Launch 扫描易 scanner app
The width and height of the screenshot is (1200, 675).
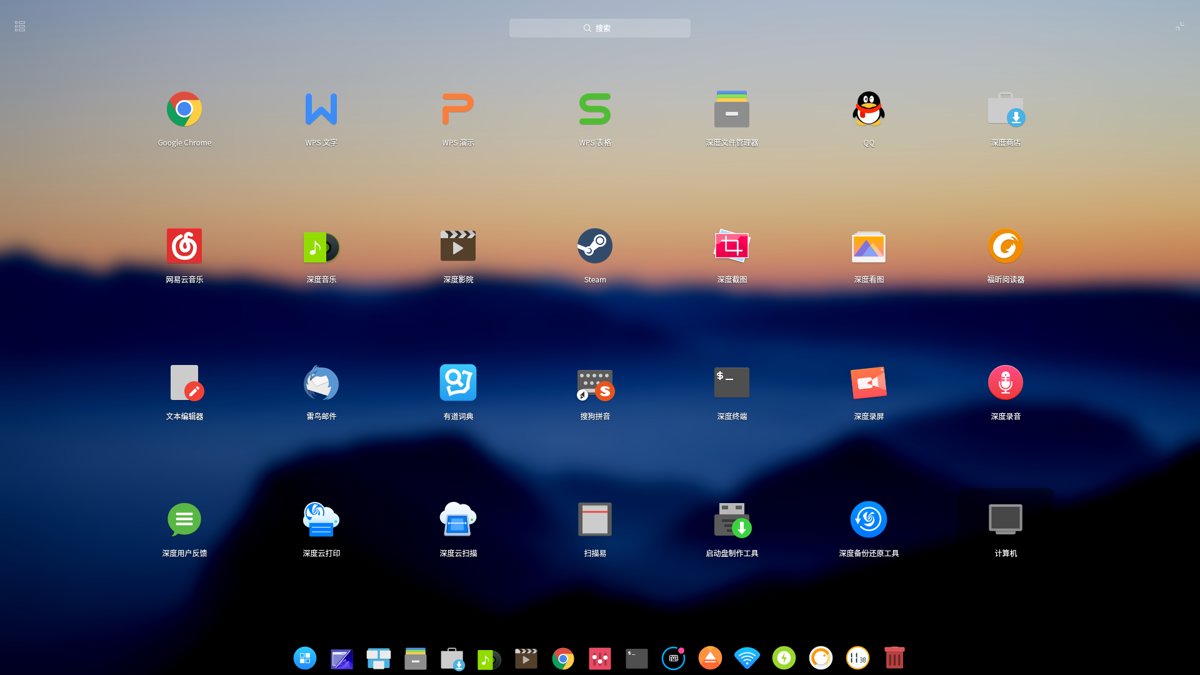click(595, 520)
